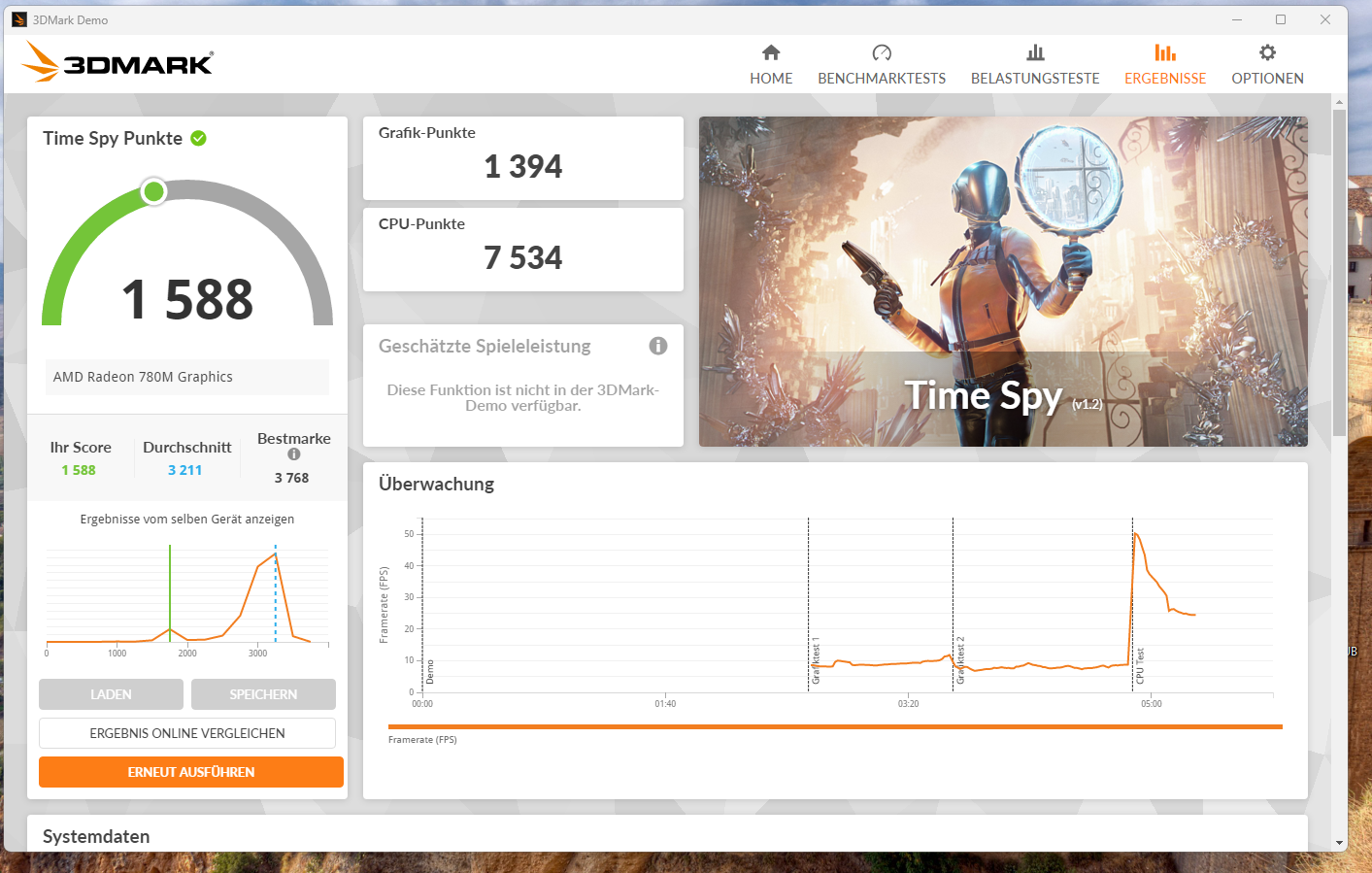Click the AMD Radeon 780M Graphics label
The height and width of the screenshot is (873, 1372).
pos(143,377)
